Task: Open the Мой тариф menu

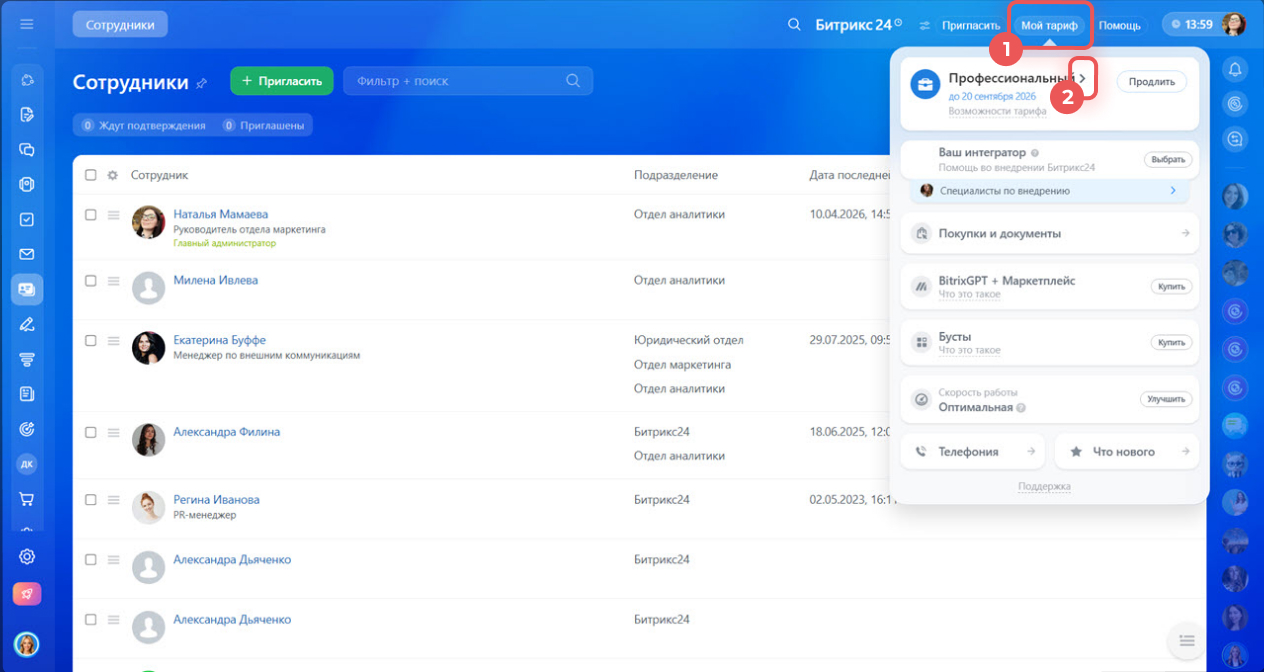Action: [1049, 25]
